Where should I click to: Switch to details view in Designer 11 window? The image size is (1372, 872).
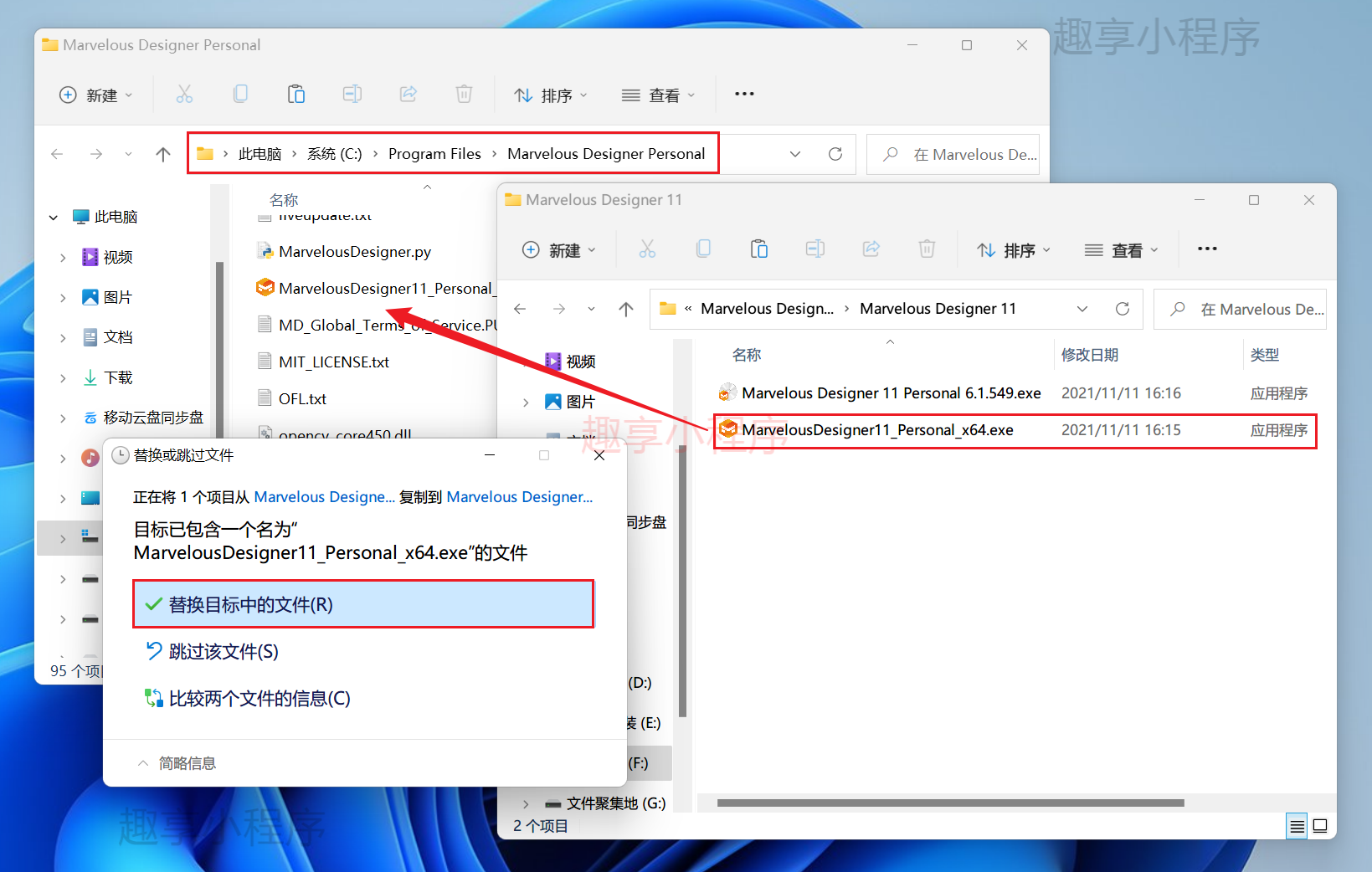coord(1297,826)
